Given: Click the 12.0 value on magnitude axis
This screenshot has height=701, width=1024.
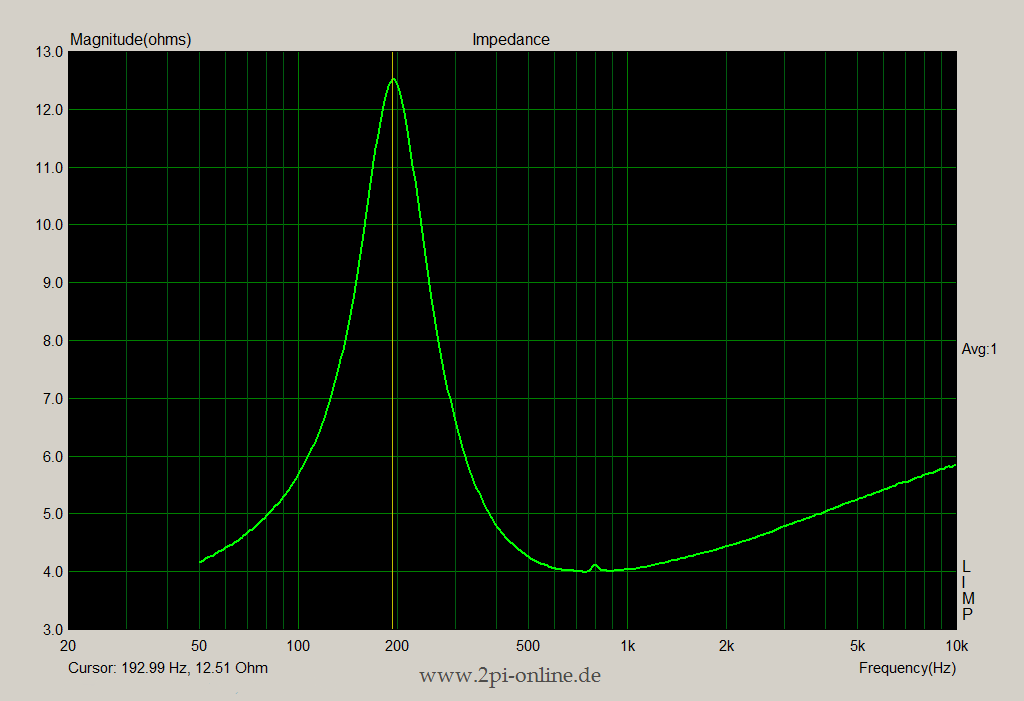Looking at the screenshot, I should [x=50, y=110].
